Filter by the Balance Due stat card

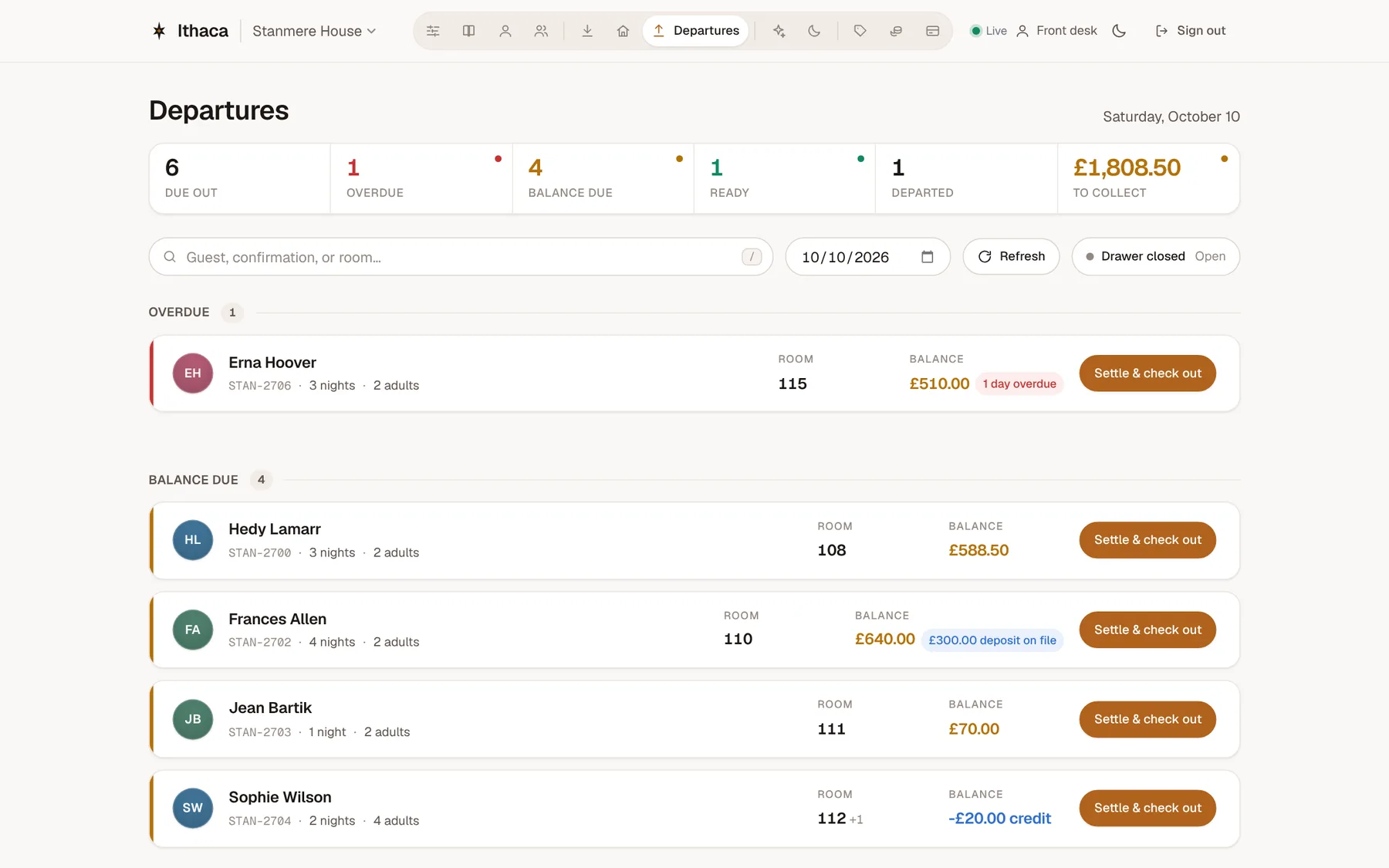603,178
